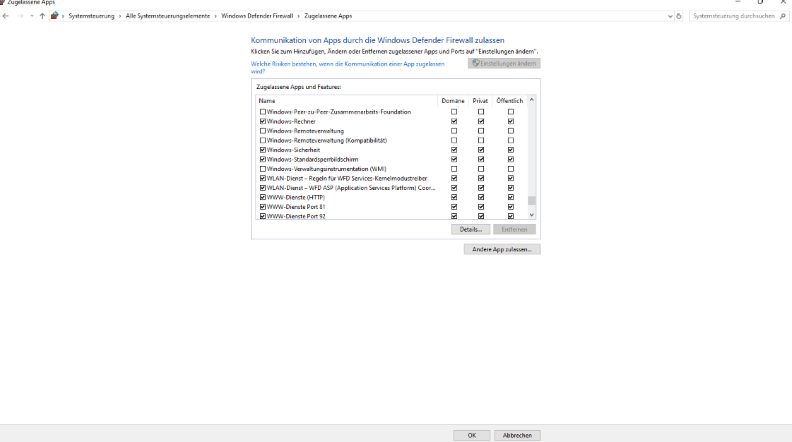
Task: Click the apps list scrollbar thumb
Action: (531, 201)
